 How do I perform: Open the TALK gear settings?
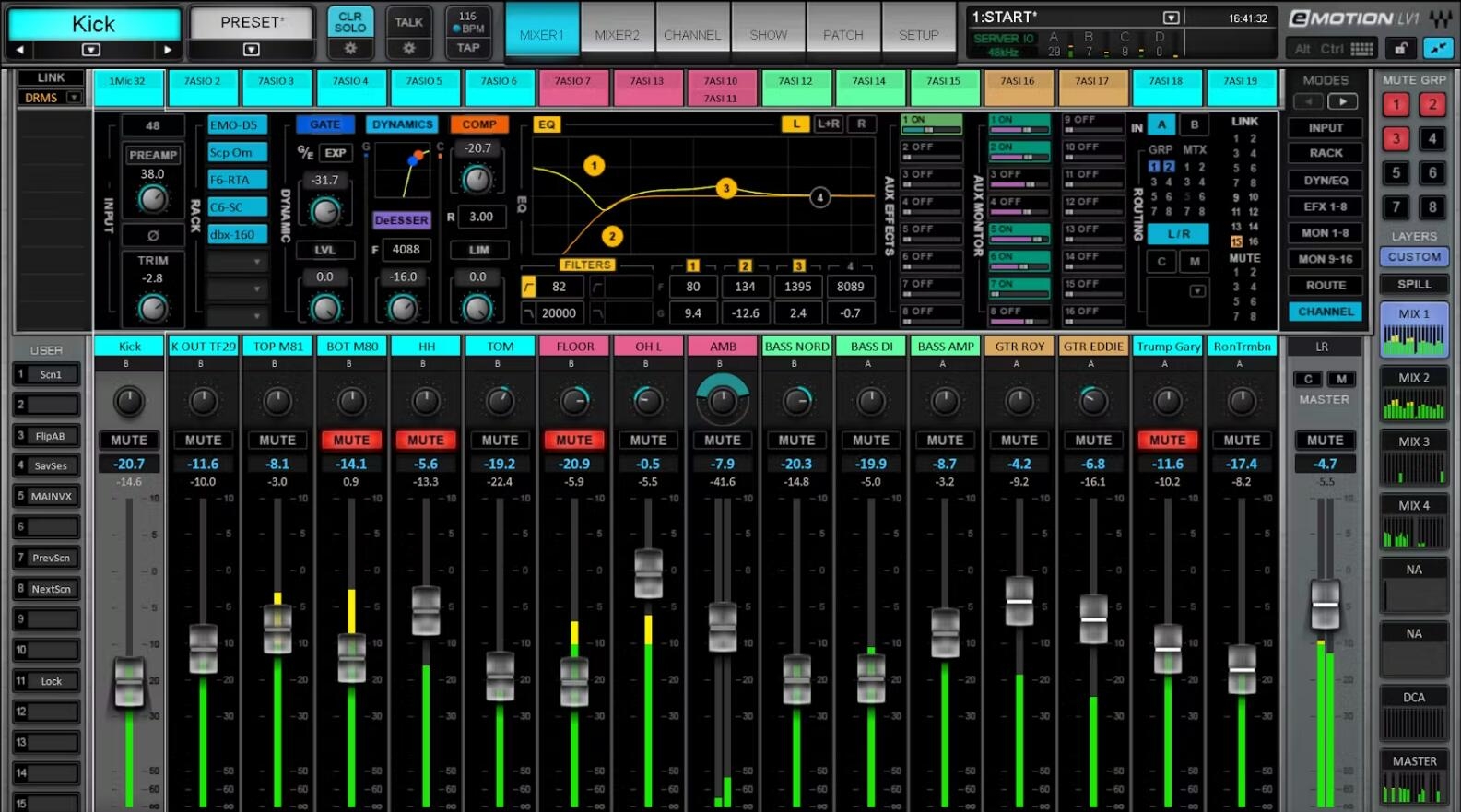tap(408, 48)
